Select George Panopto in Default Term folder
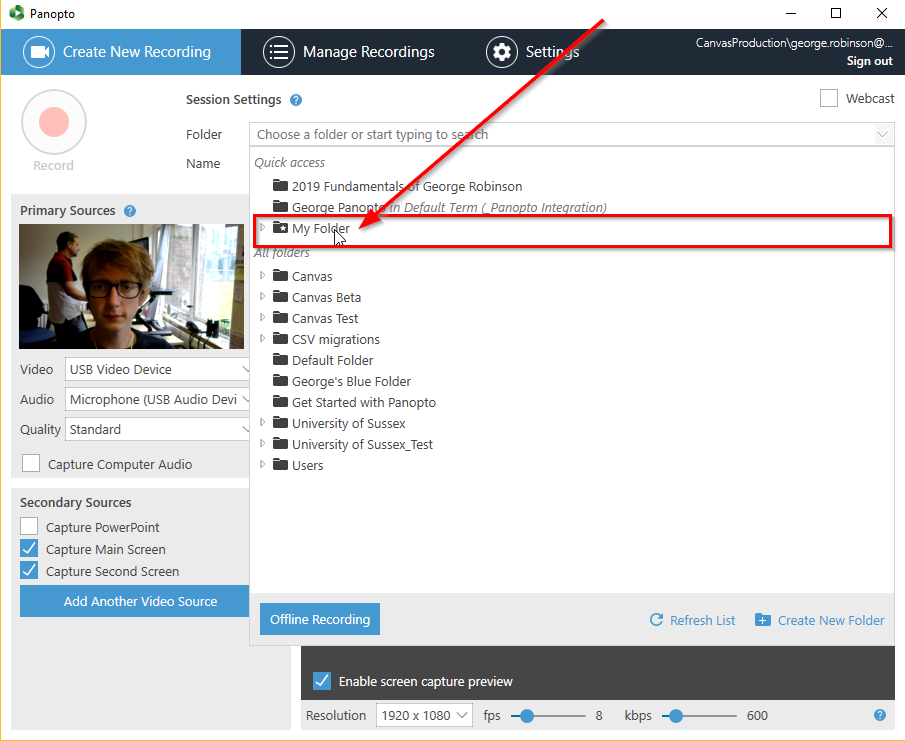The height and width of the screenshot is (741, 905). (449, 207)
